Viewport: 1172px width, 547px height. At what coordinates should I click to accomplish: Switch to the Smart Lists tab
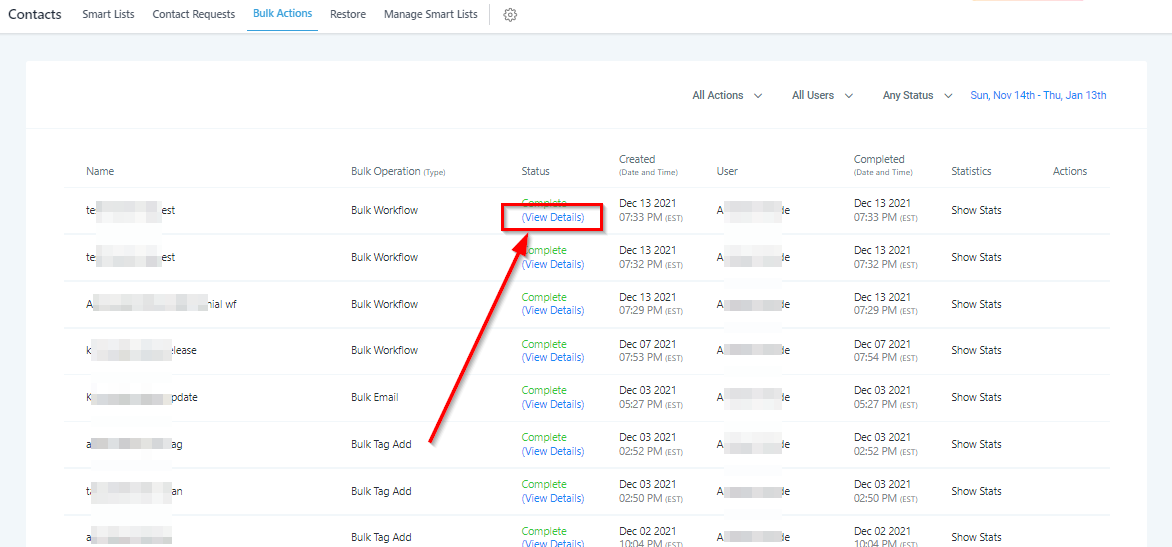[110, 15]
